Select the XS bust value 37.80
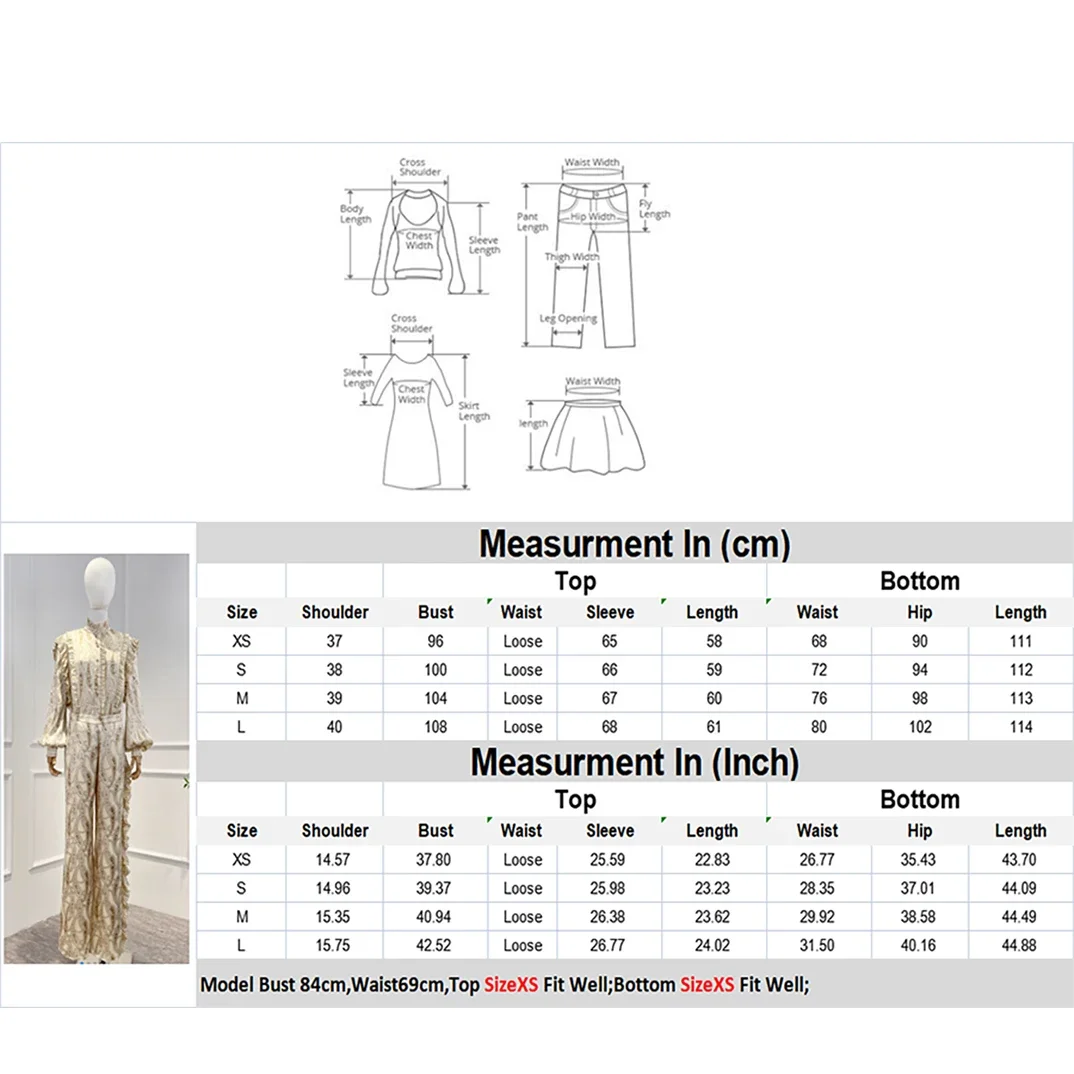1074x1074 pixels. pyautogui.click(x=434, y=860)
